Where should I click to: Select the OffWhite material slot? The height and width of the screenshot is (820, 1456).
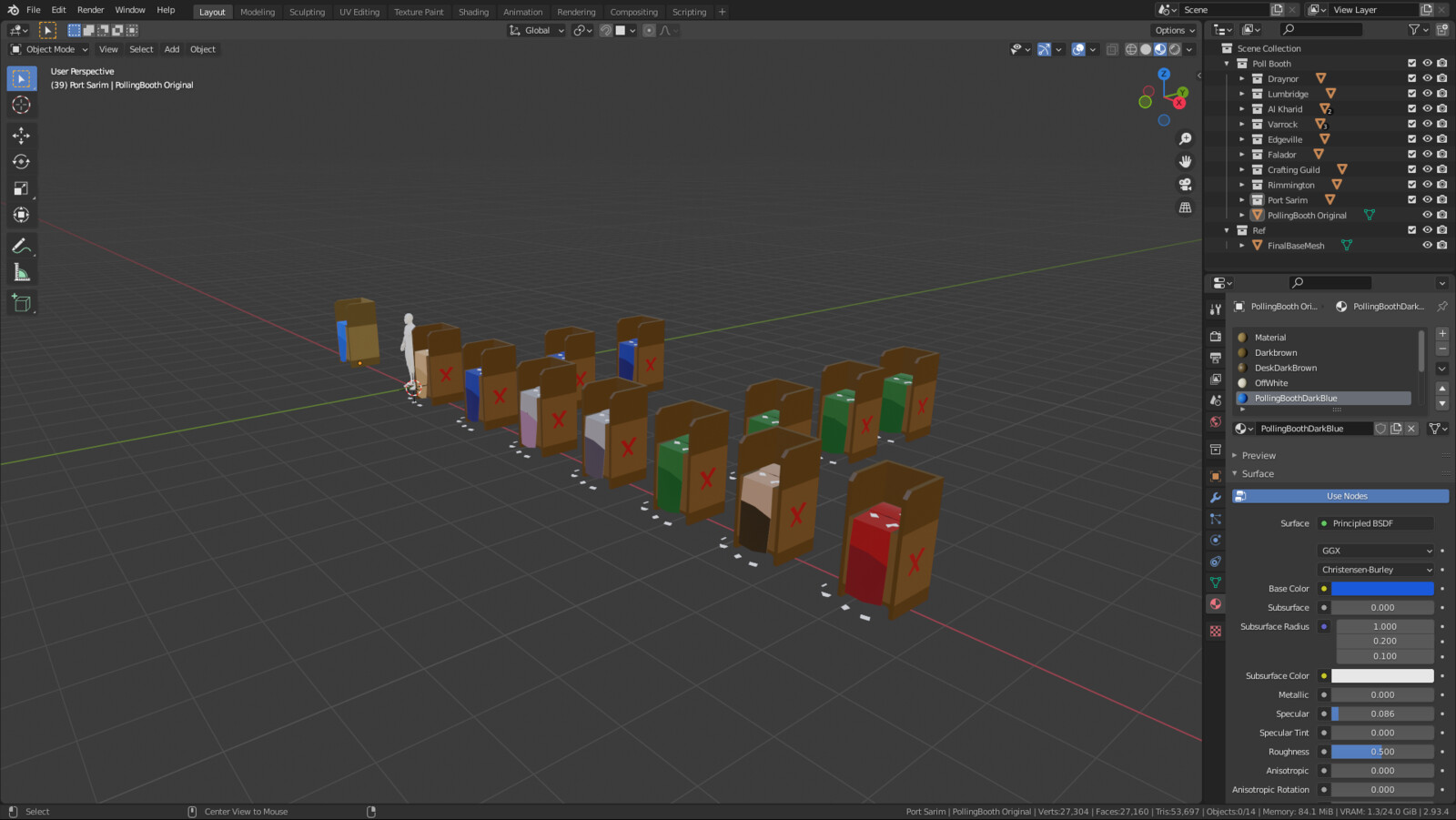pyautogui.click(x=1323, y=383)
